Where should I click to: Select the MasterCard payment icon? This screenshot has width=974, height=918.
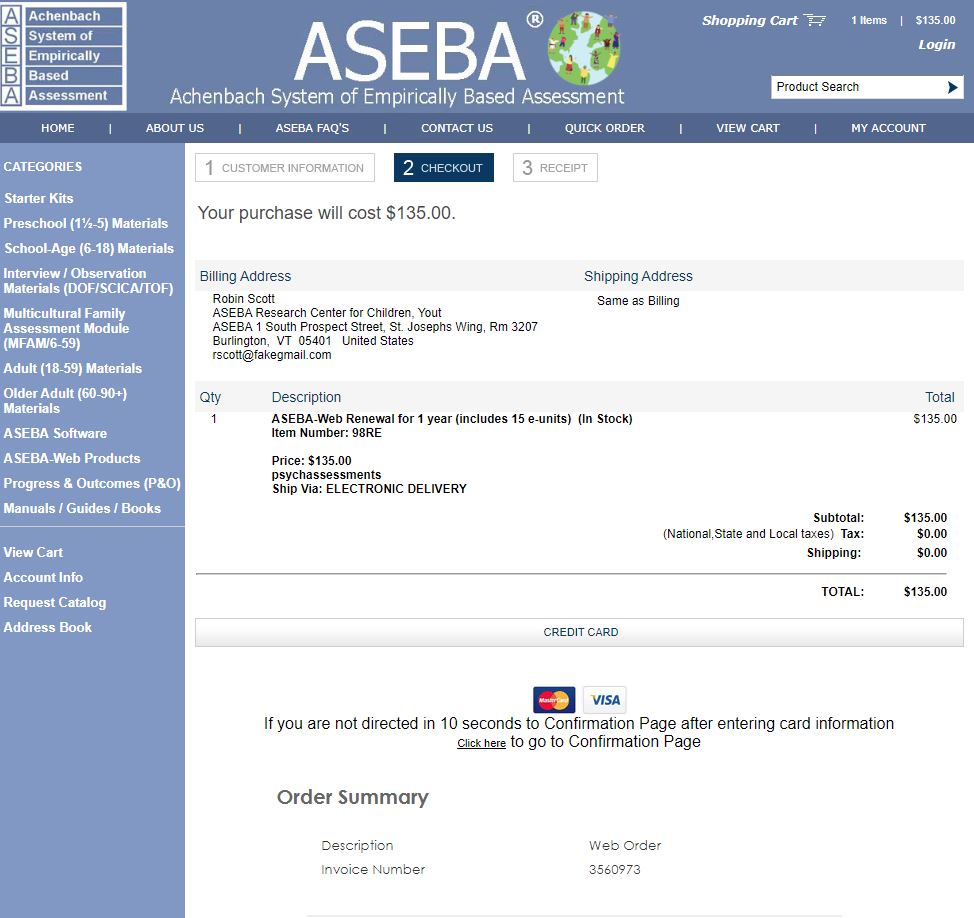point(553,699)
